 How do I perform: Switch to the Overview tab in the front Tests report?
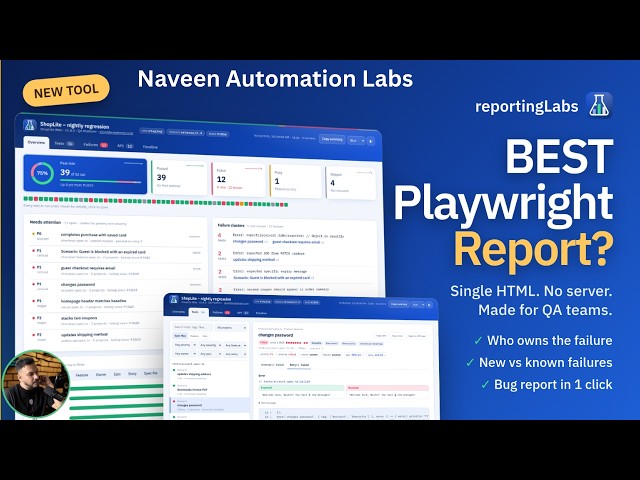pyautogui.click(x=178, y=312)
